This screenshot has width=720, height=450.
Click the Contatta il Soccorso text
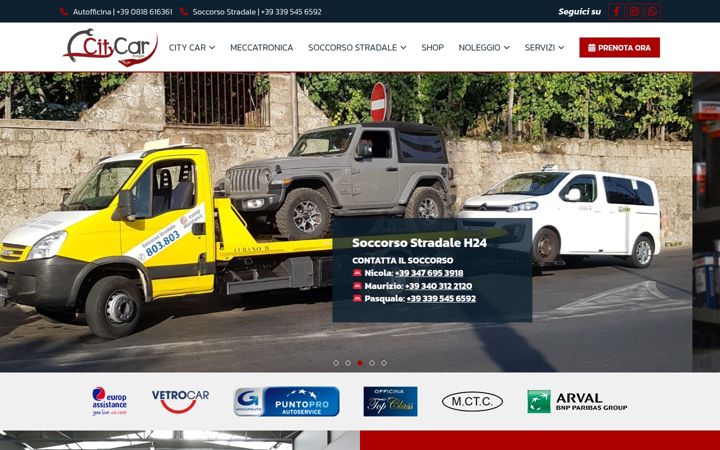pyautogui.click(x=403, y=260)
